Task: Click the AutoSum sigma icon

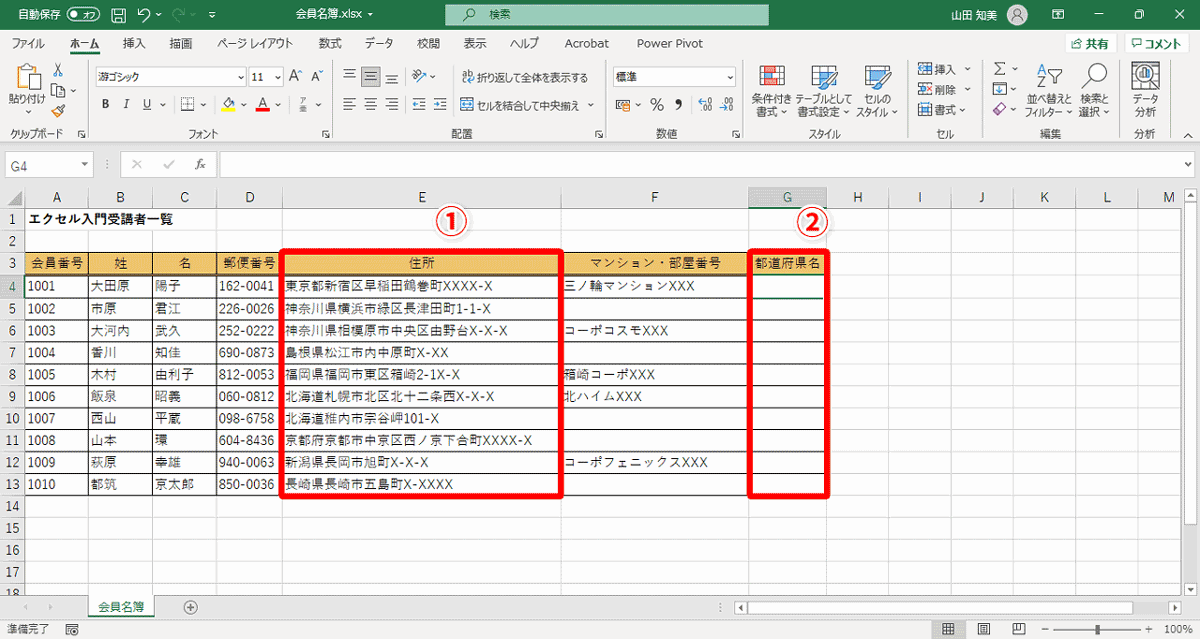Action: pyautogui.click(x=999, y=69)
